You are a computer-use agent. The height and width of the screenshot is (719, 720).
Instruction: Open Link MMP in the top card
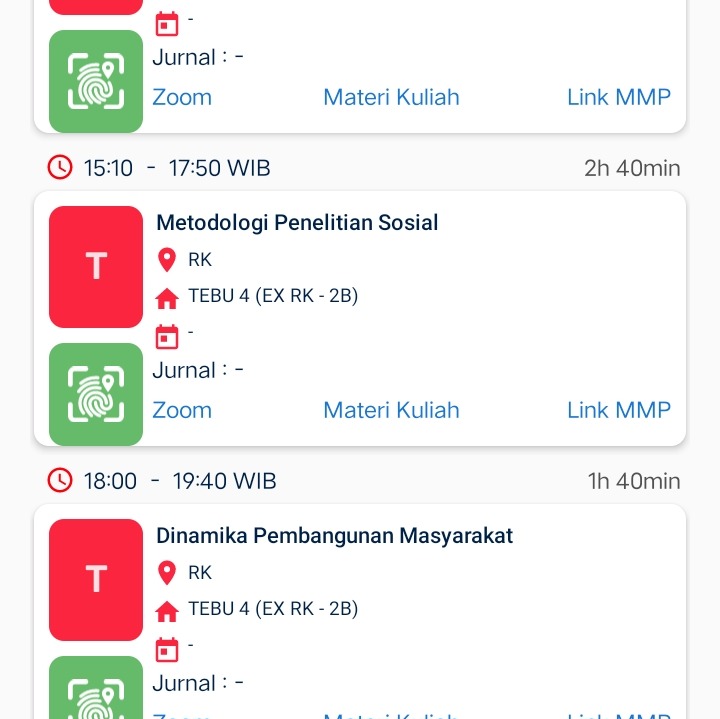click(x=618, y=97)
